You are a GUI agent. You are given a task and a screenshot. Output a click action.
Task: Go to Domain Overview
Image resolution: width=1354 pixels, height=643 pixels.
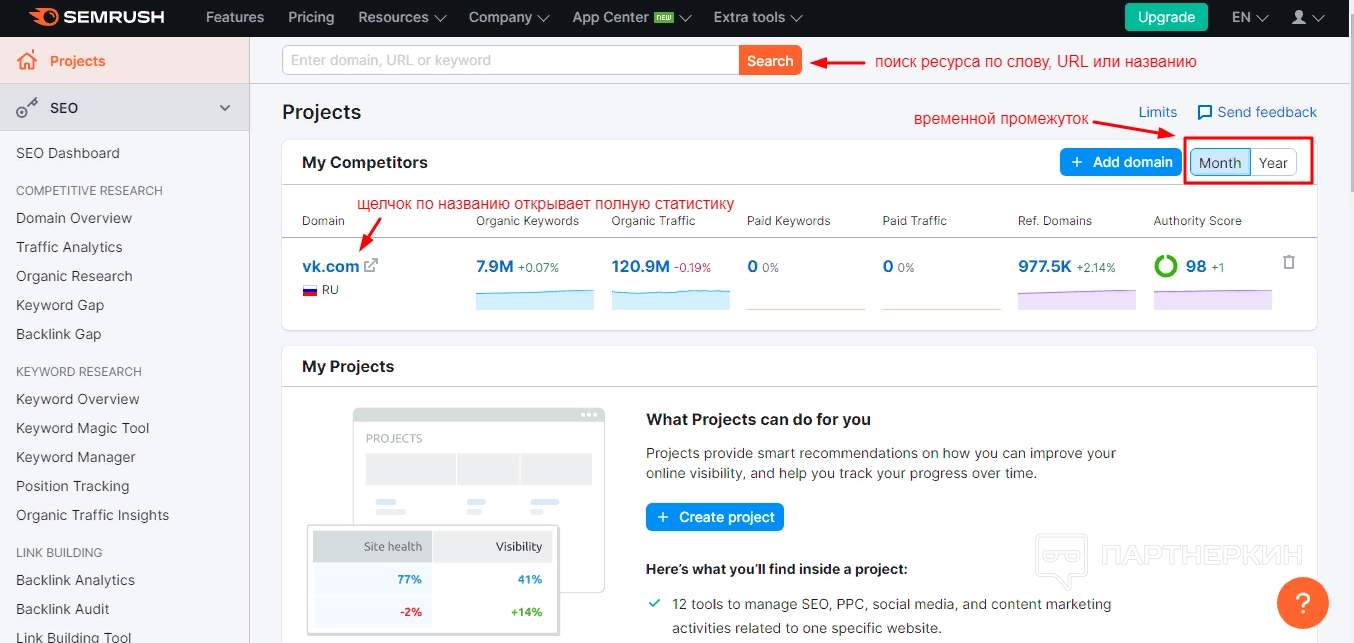click(x=74, y=218)
